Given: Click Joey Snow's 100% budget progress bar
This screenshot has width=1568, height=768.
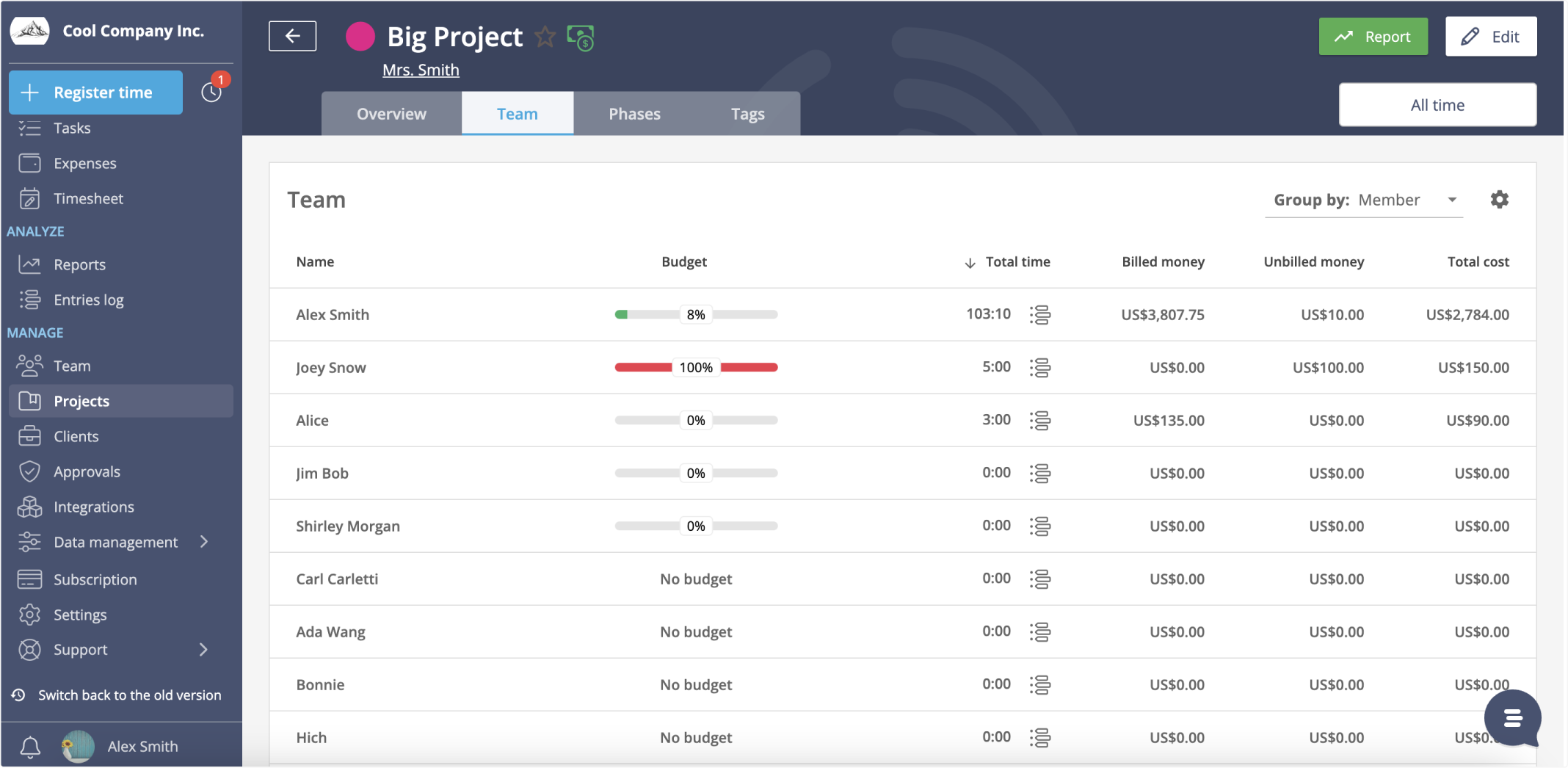Looking at the screenshot, I should click(x=696, y=367).
